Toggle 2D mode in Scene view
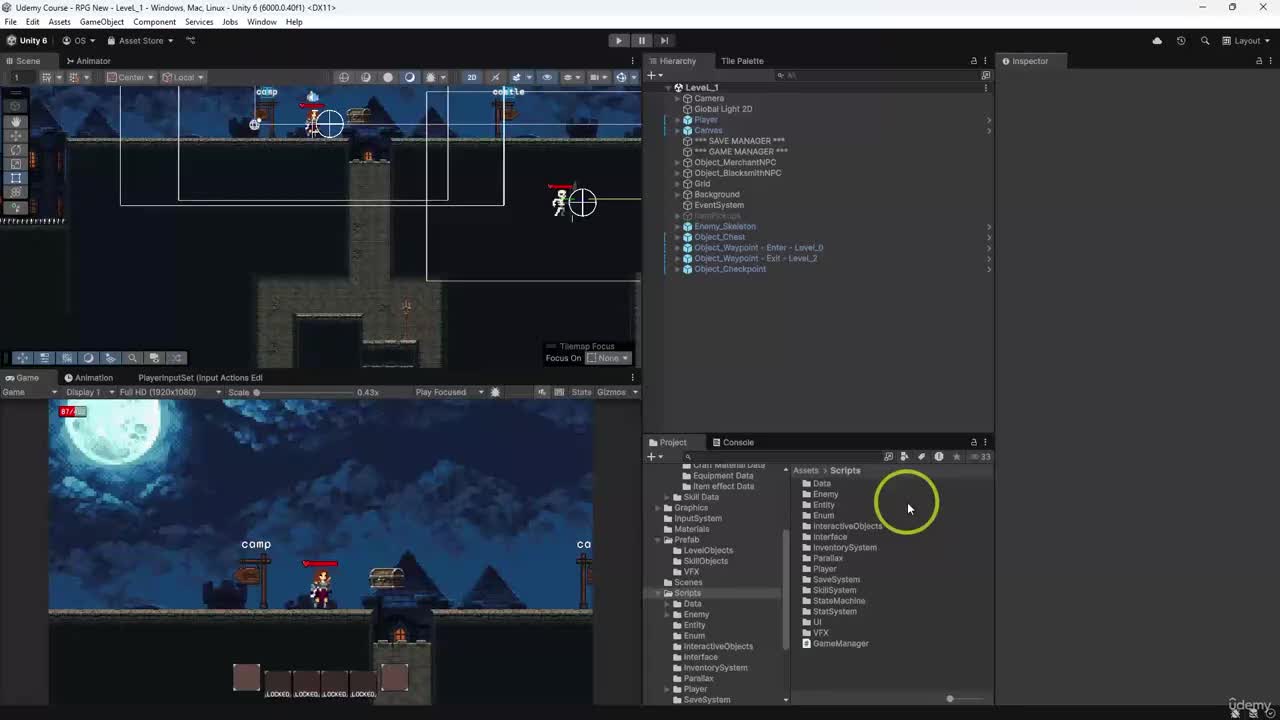This screenshot has height=720, width=1280. (472, 77)
